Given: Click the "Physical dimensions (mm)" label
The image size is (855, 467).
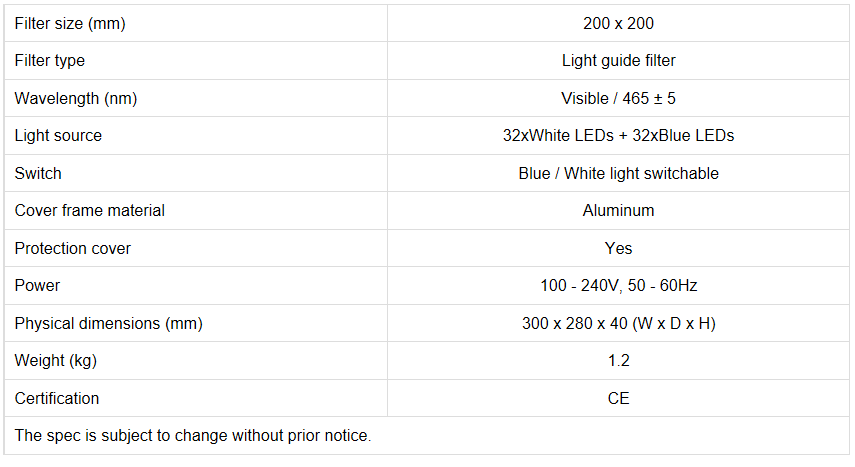Looking at the screenshot, I should 108,323.
